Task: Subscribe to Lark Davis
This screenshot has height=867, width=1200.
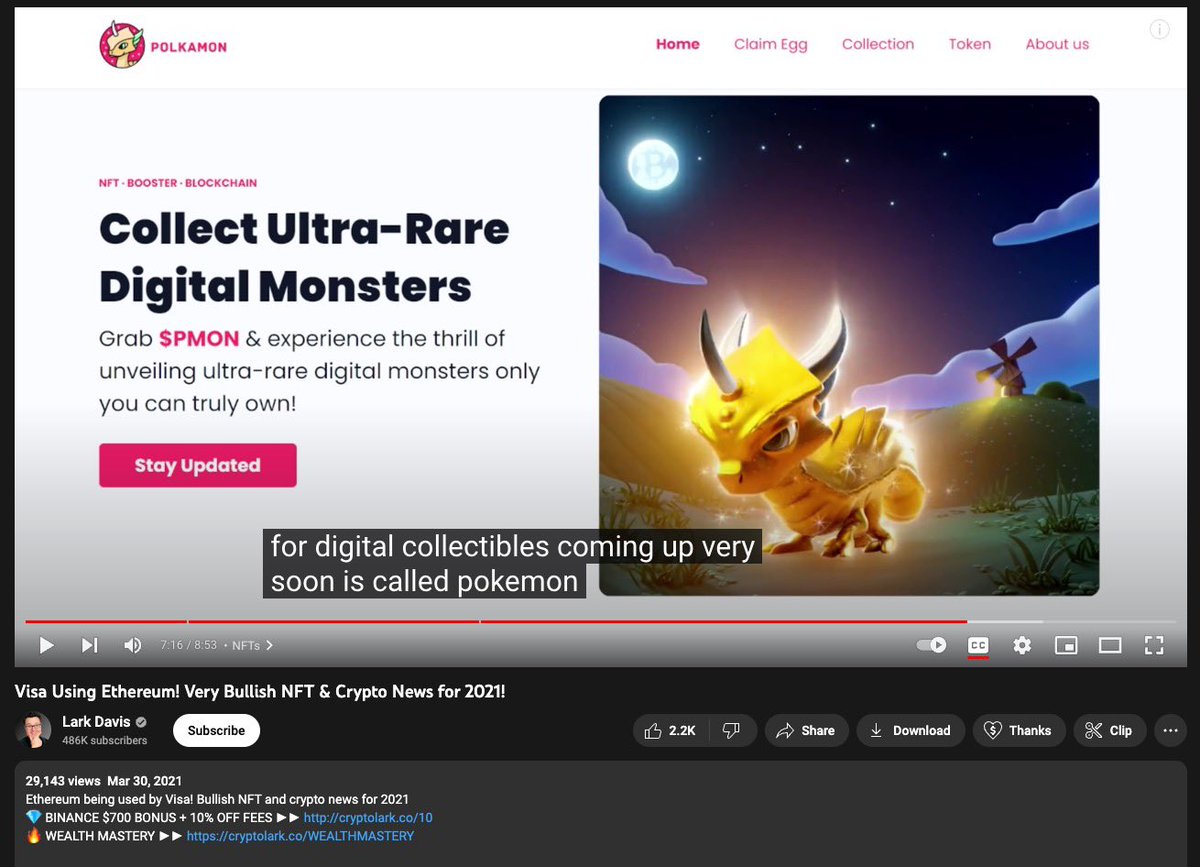Action: pyautogui.click(x=216, y=731)
